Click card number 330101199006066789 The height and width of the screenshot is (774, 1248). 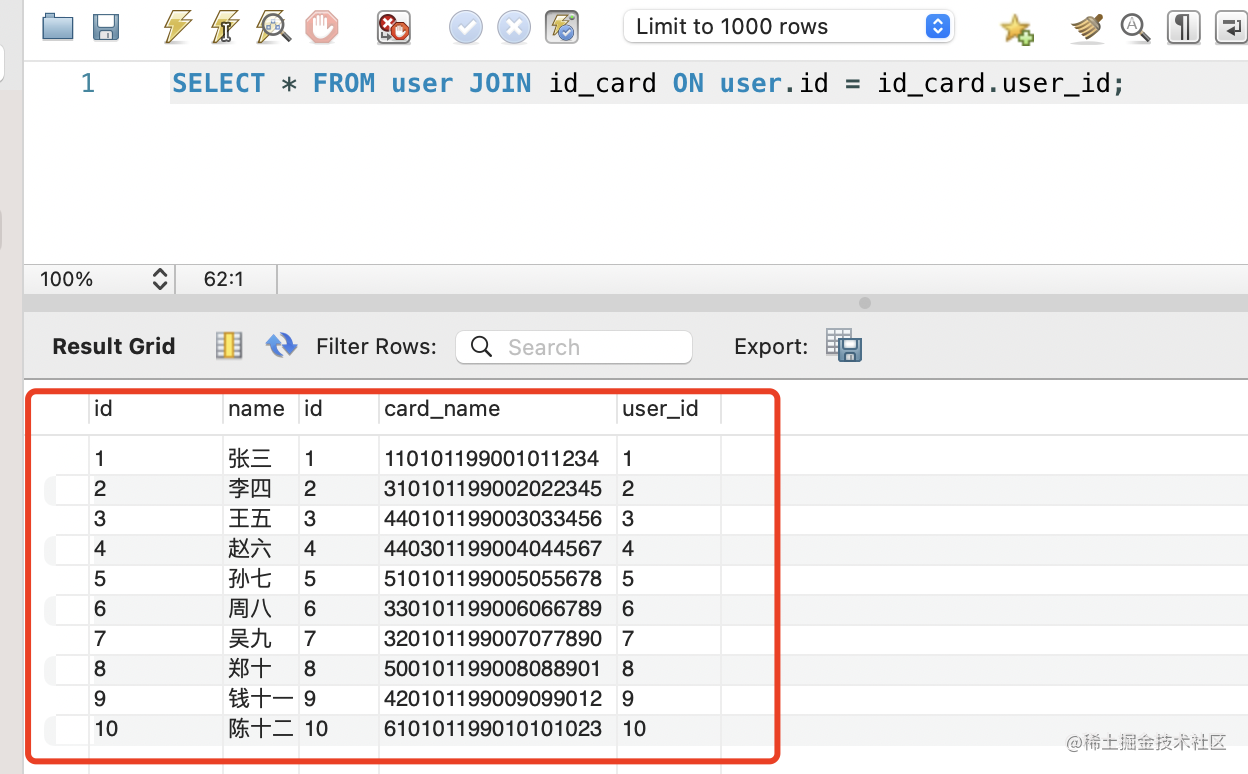pyautogui.click(x=493, y=609)
